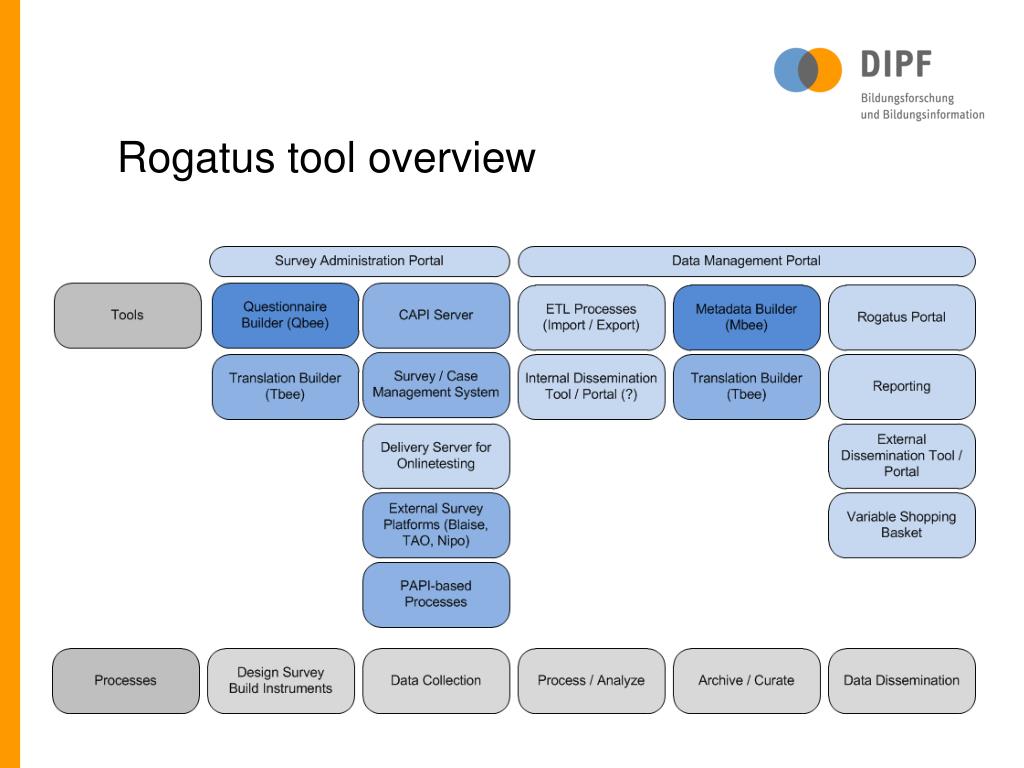Click the Bildungsforschung tagline text
Image resolution: width=1024 pixels, height=768 pixels.
907,99
